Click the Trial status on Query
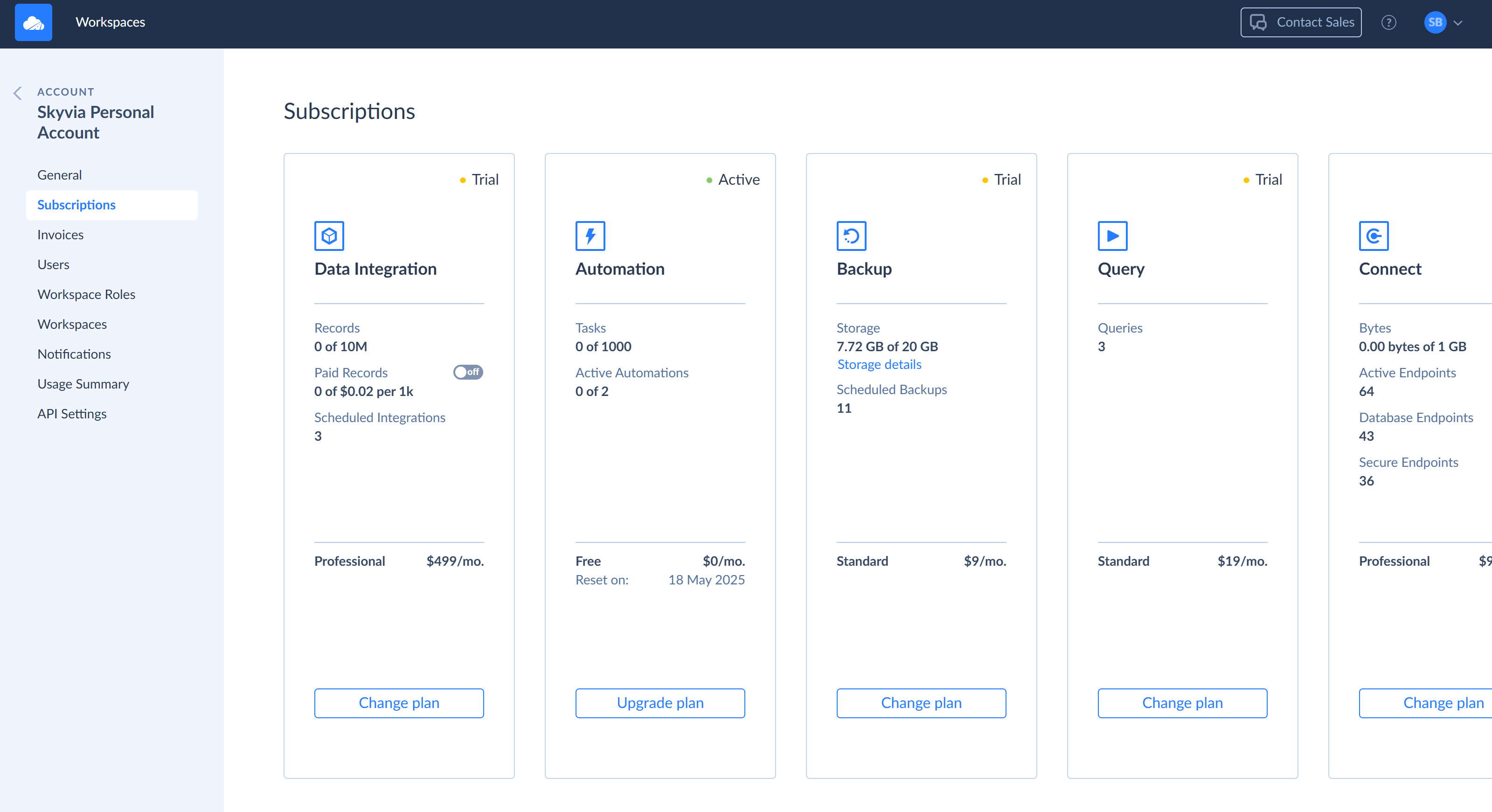The height and width of the screenshot is (812, 1492). 1269,180
